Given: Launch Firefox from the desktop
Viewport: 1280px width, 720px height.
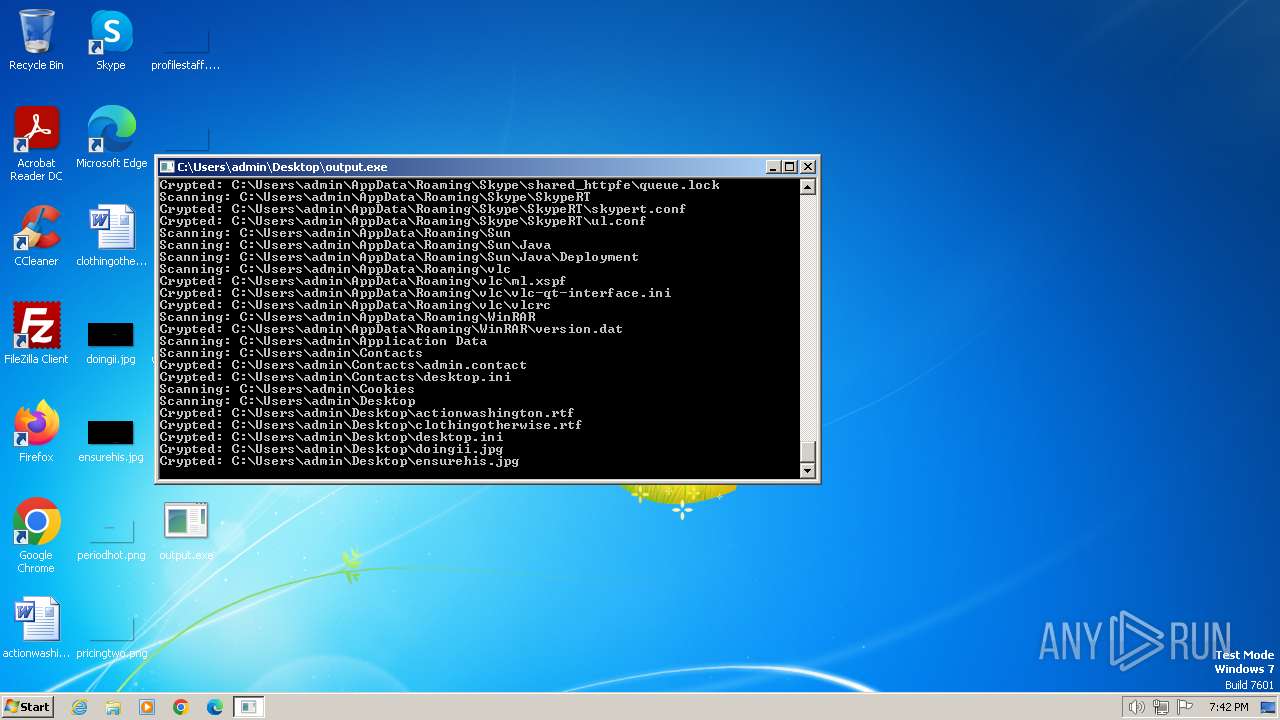Looking at the screenshot, I should tap(36, 432).
